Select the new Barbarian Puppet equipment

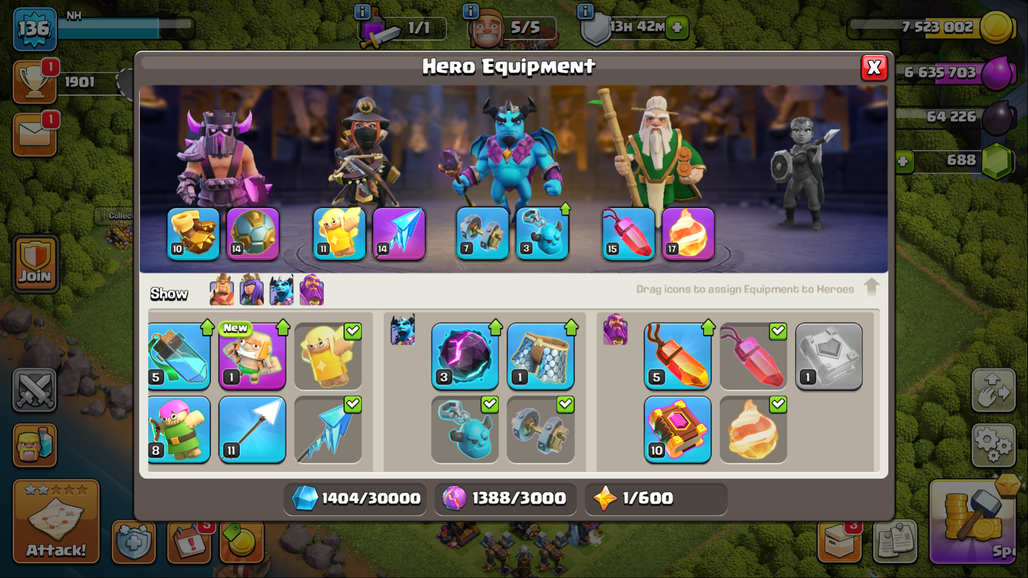point(252,356)
